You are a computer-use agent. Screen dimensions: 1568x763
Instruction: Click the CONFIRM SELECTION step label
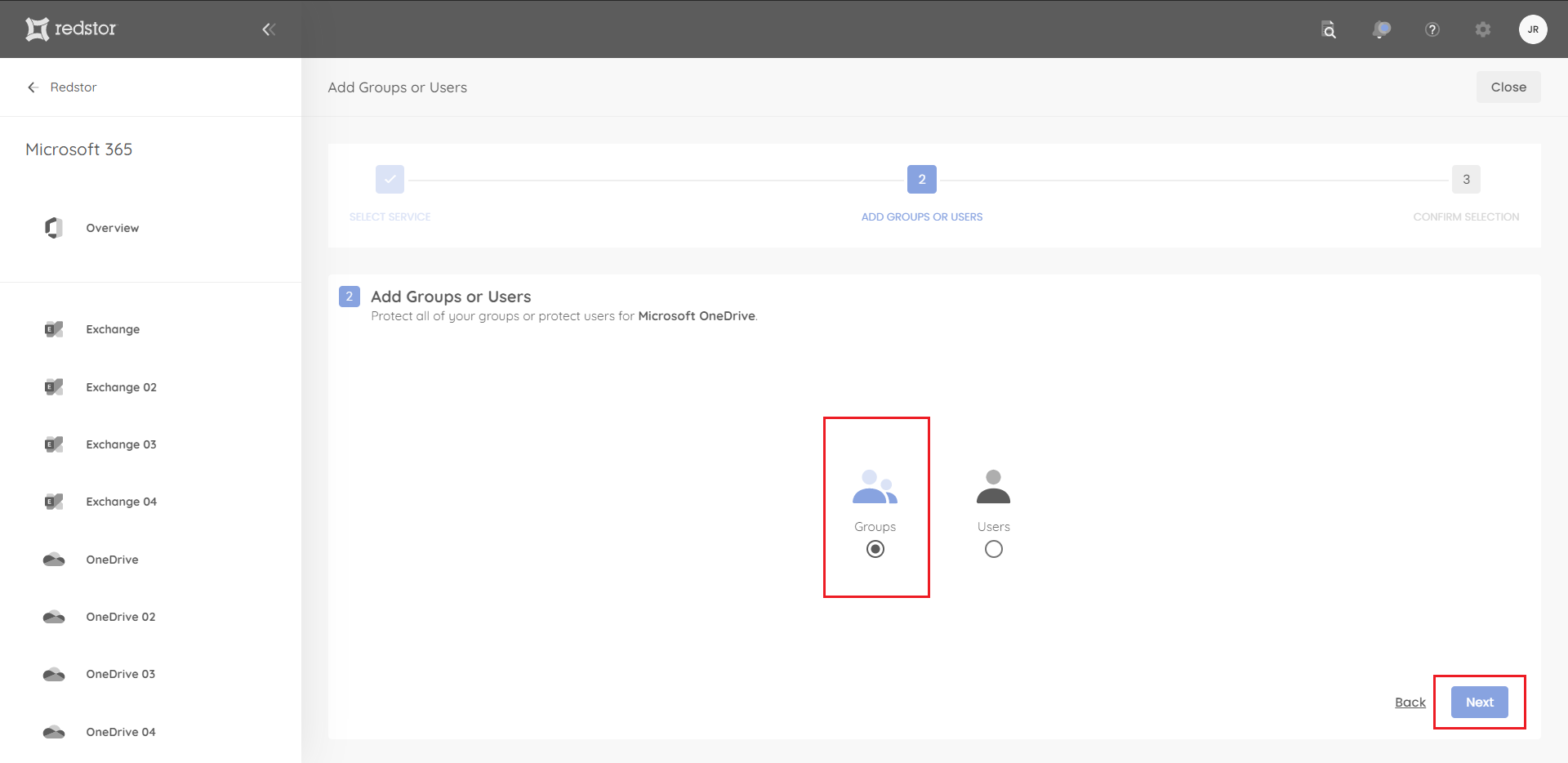click(x=1466, y=217)
